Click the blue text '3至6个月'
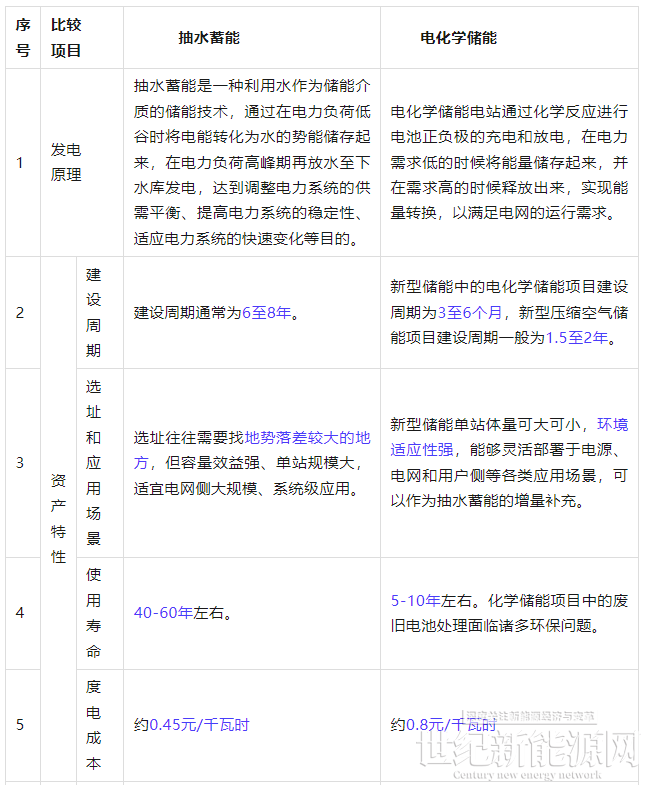Image resolution: width=647 pixels, height=785 pixels. (470, 313)
